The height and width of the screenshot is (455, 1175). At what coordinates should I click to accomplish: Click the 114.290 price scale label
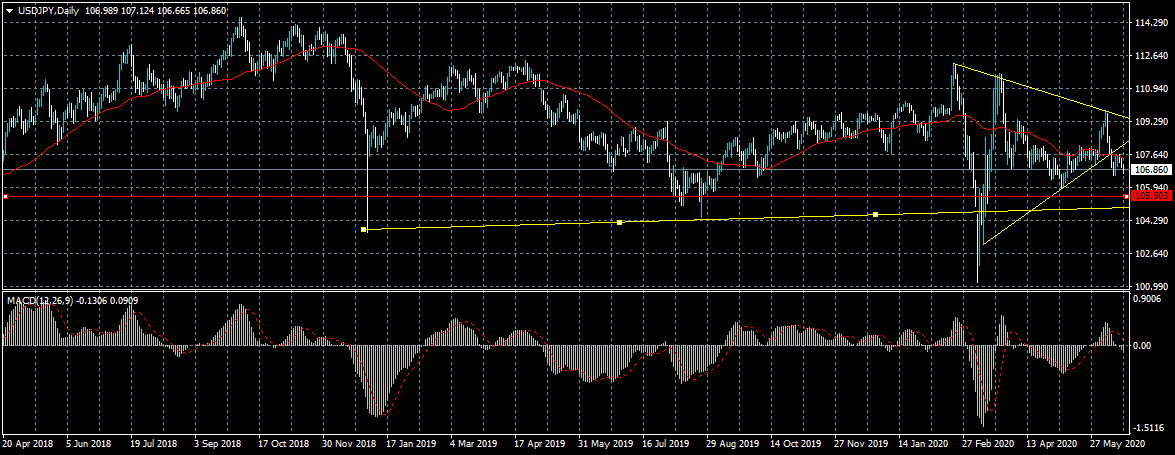point(1153,23)
